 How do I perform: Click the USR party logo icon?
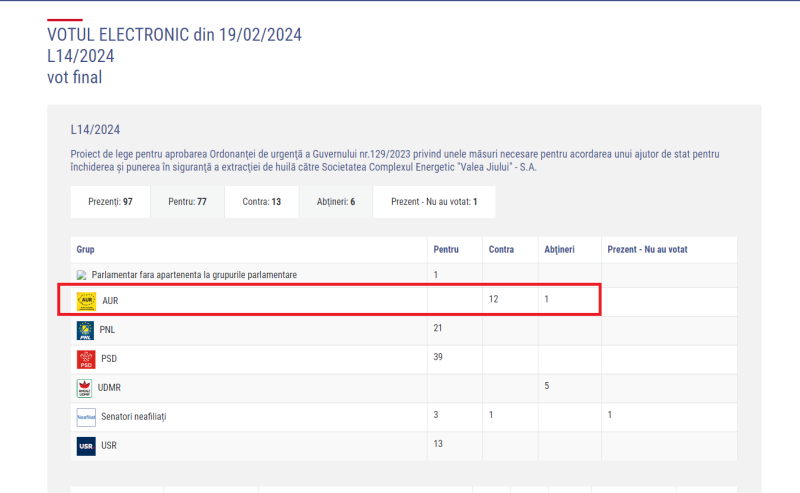(86, 446)
